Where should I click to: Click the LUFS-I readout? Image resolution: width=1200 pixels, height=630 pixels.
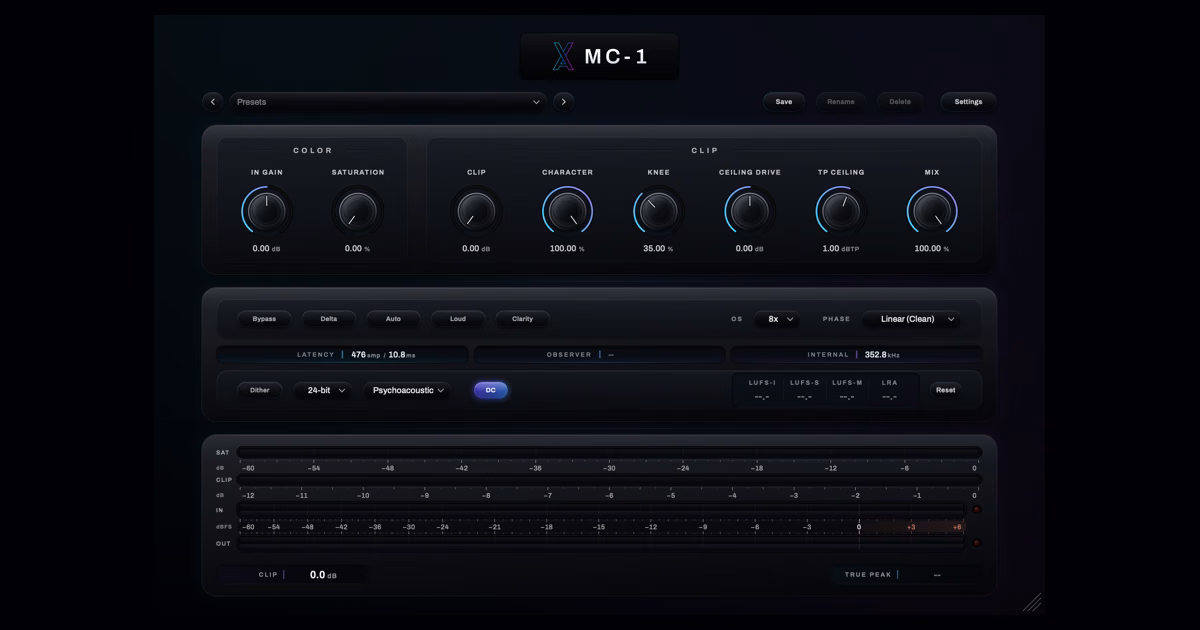coord(761,390)
